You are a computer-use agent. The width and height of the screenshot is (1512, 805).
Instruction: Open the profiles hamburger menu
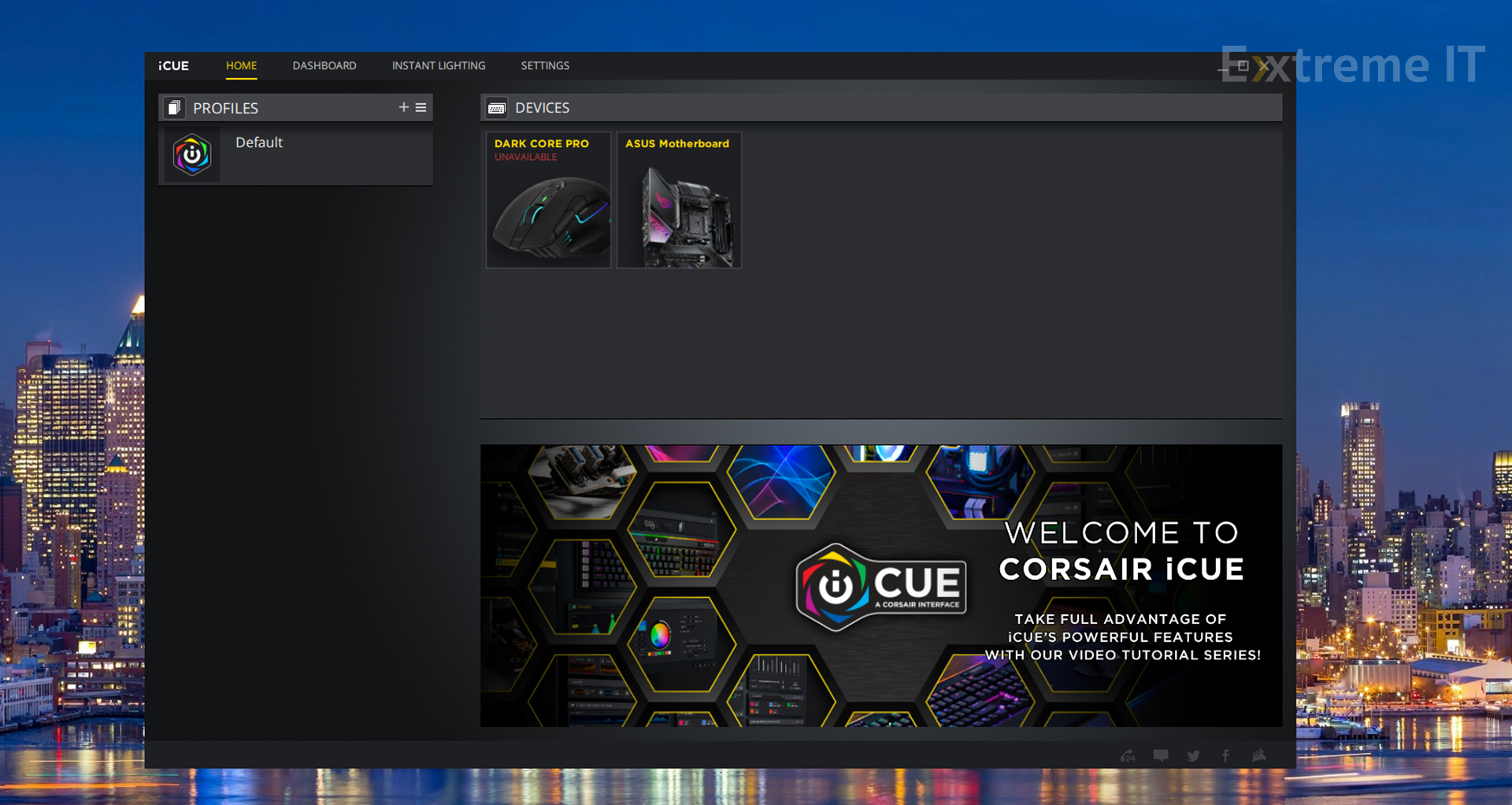421,107
